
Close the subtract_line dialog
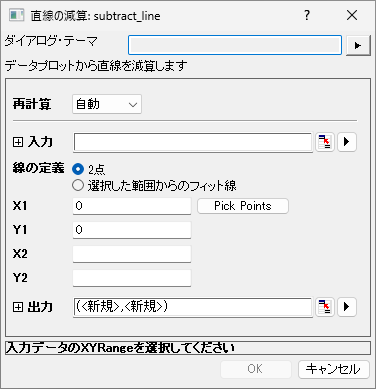click(x=352, y=15)
